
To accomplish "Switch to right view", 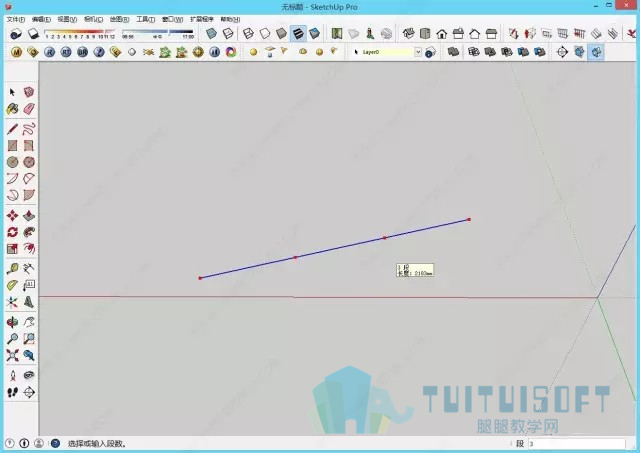I will click(458, 33).
